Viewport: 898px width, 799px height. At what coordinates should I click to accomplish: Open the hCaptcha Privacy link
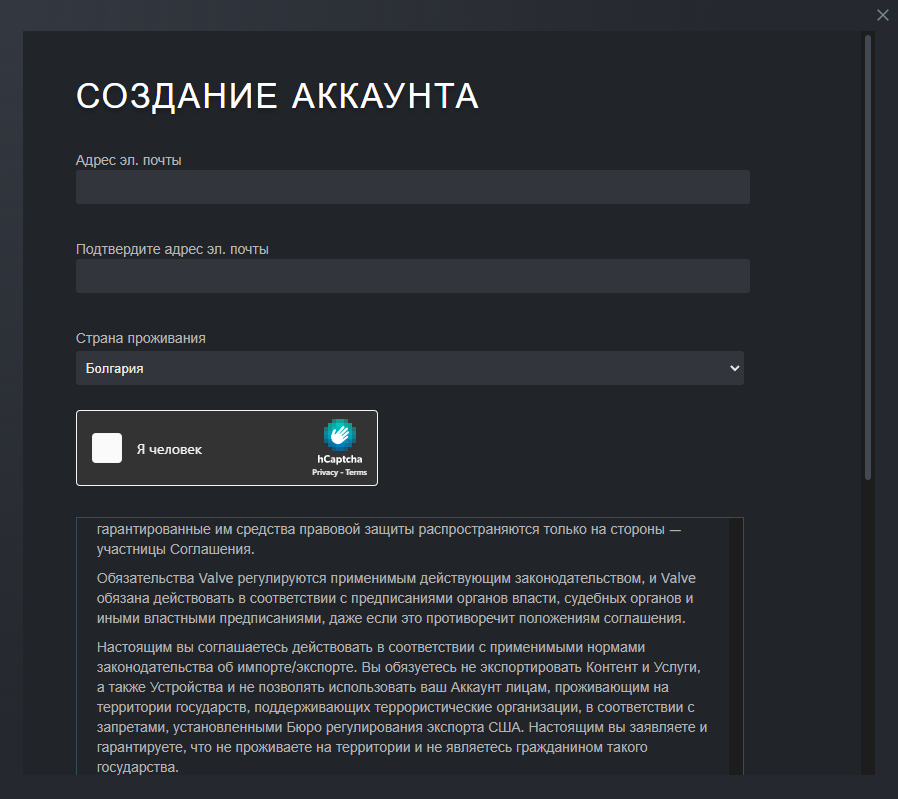point(325,472)
